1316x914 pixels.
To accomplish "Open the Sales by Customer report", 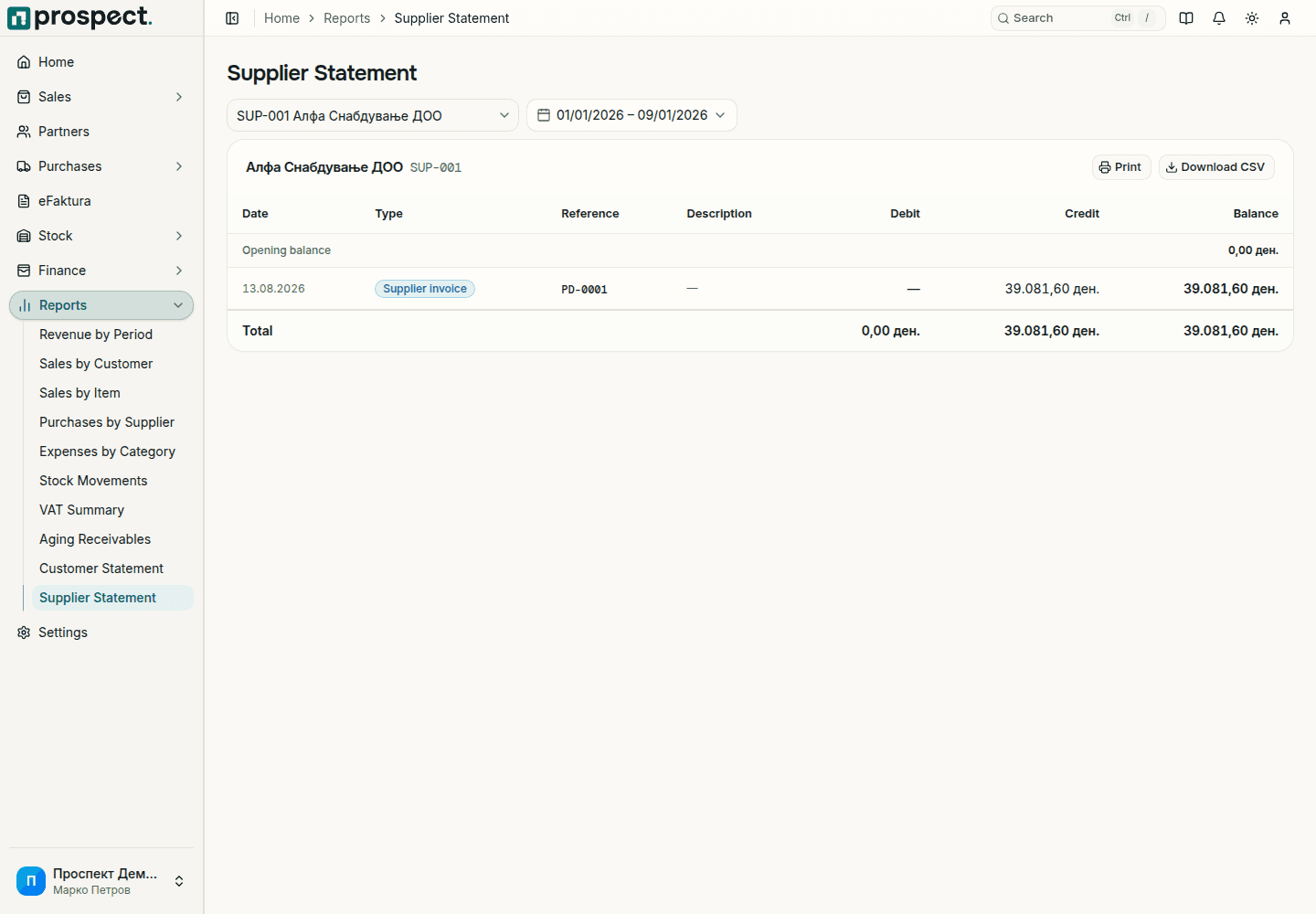I will pyautogui.click(x=112, y=364).
